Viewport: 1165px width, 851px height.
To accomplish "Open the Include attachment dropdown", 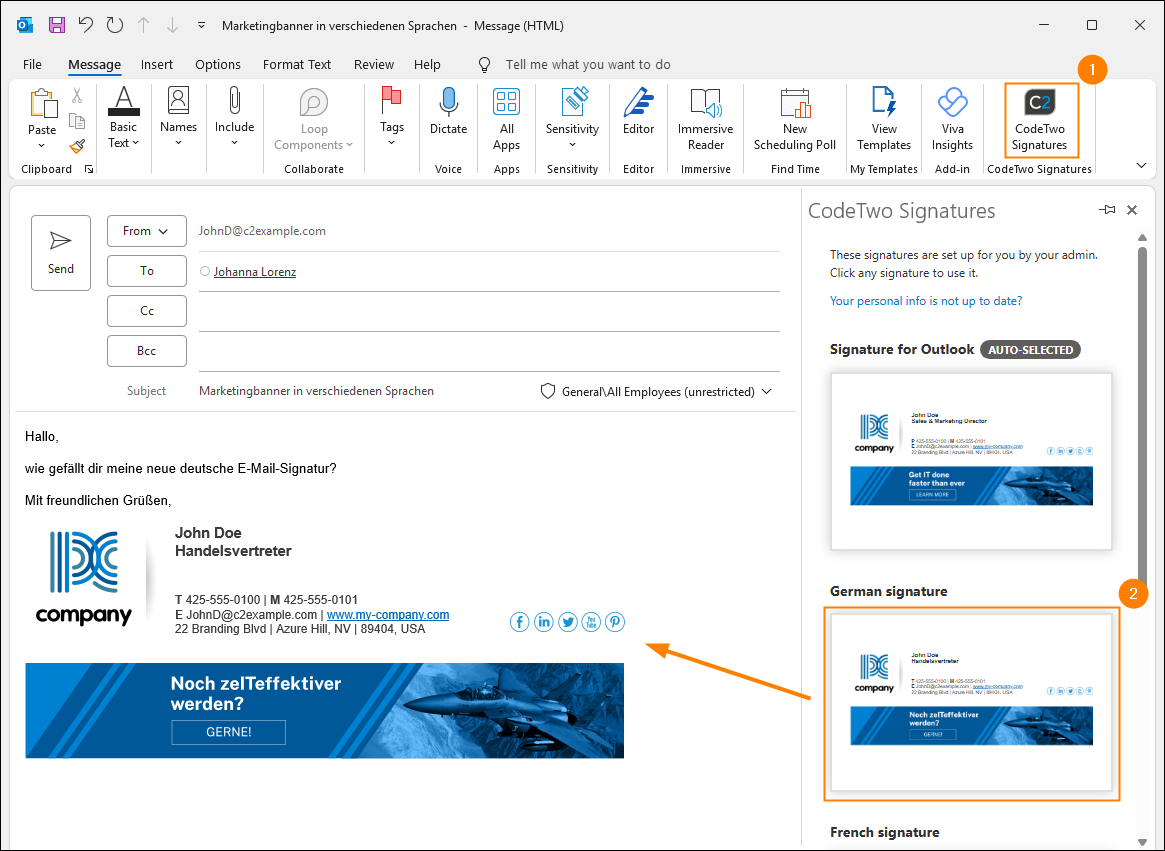I will click(234, 117).
